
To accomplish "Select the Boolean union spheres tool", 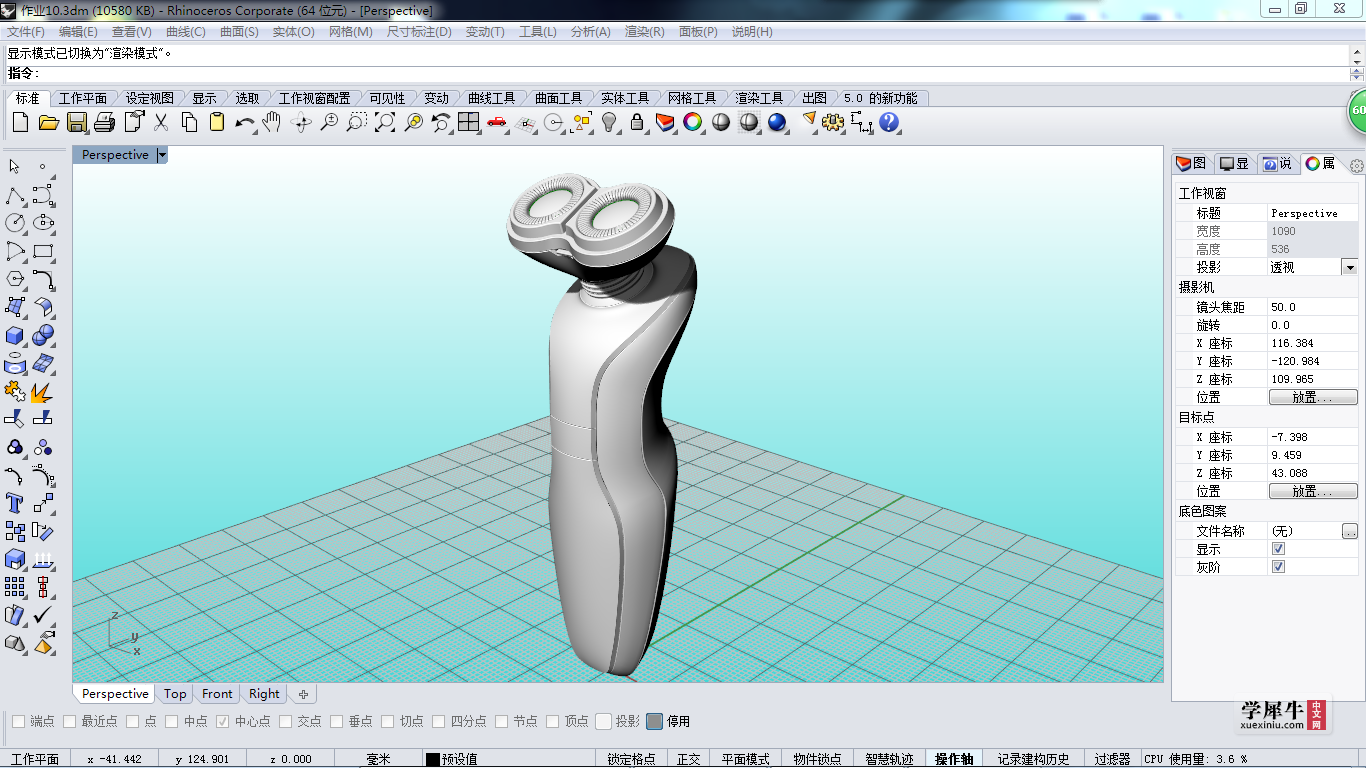I will tap(43, 335).
